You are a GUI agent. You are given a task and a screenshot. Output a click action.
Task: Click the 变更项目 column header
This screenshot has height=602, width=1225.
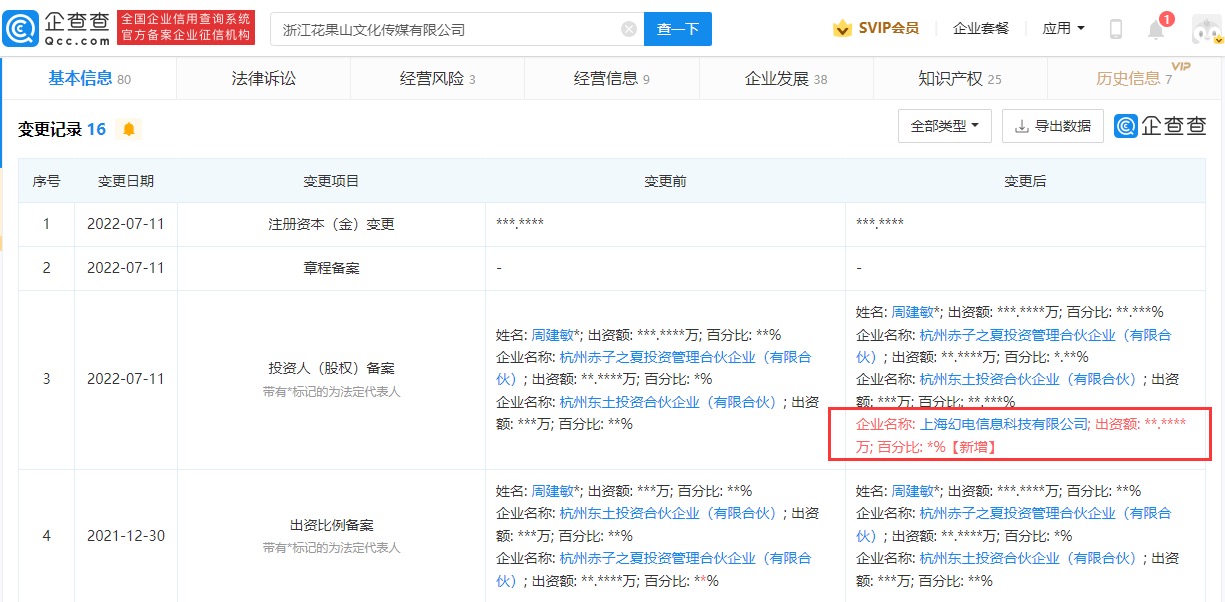pyautogui.click(x=331, y=181)
